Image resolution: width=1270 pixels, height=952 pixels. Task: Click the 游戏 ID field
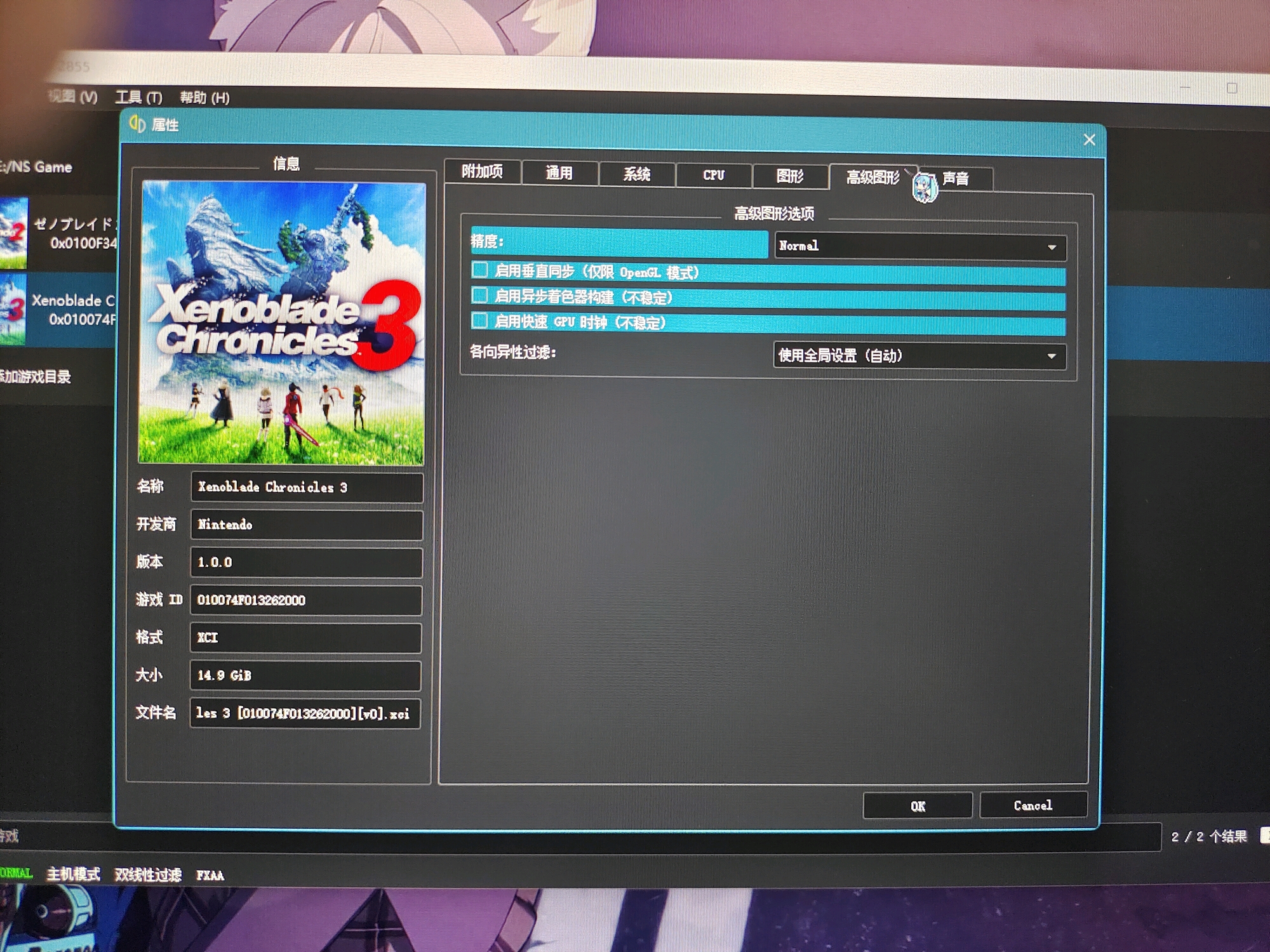[x=306, y=600]
